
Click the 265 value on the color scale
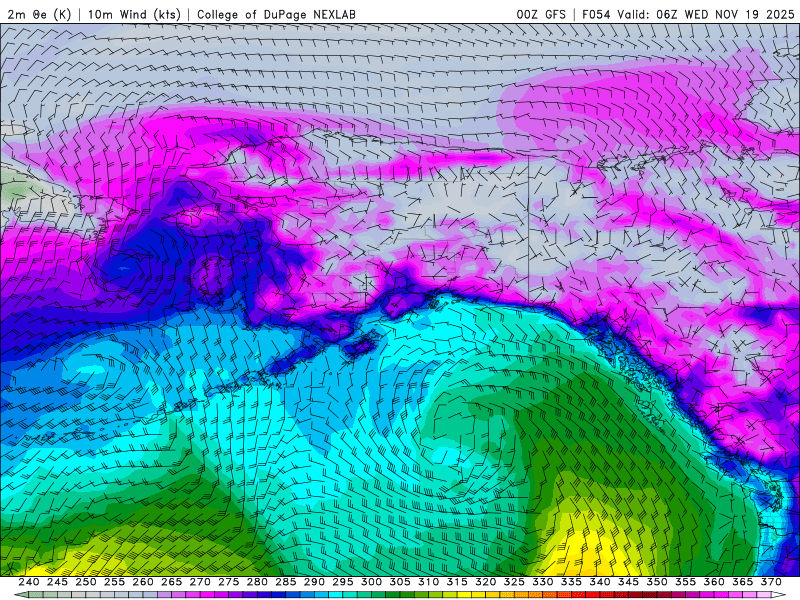coord(171,582)
